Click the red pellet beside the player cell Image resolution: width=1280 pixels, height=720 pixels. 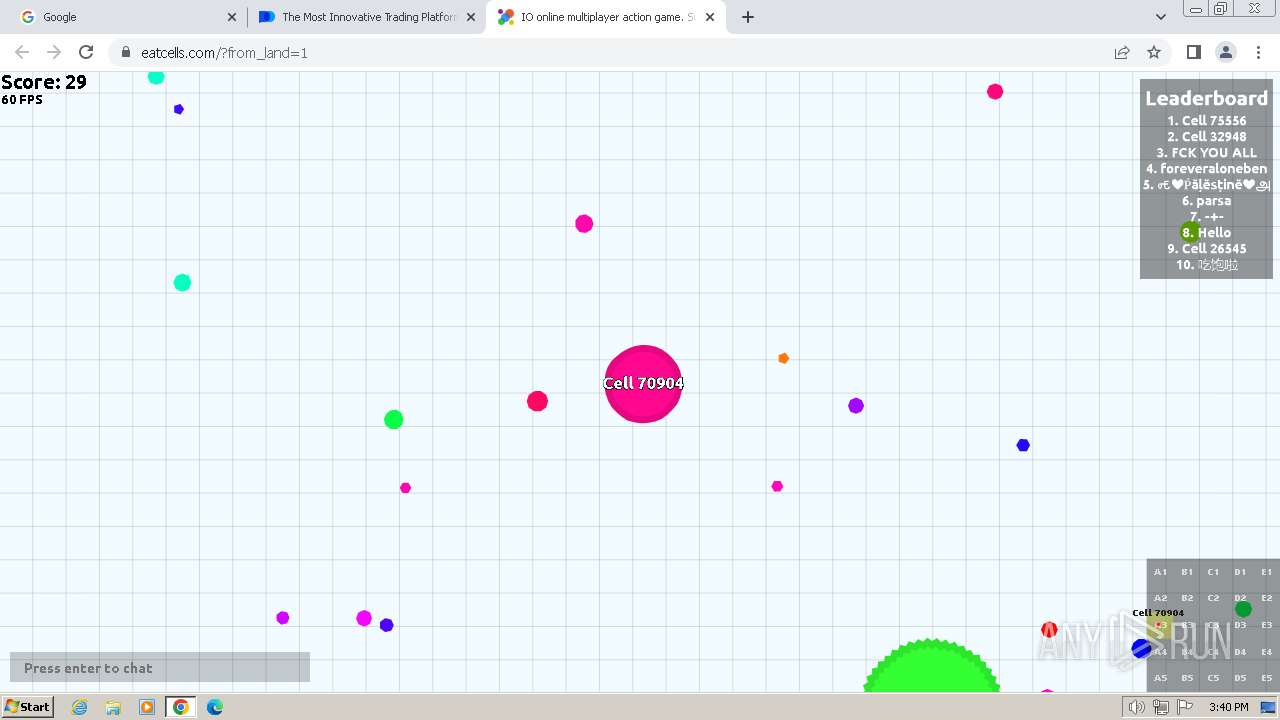point(537,401)
